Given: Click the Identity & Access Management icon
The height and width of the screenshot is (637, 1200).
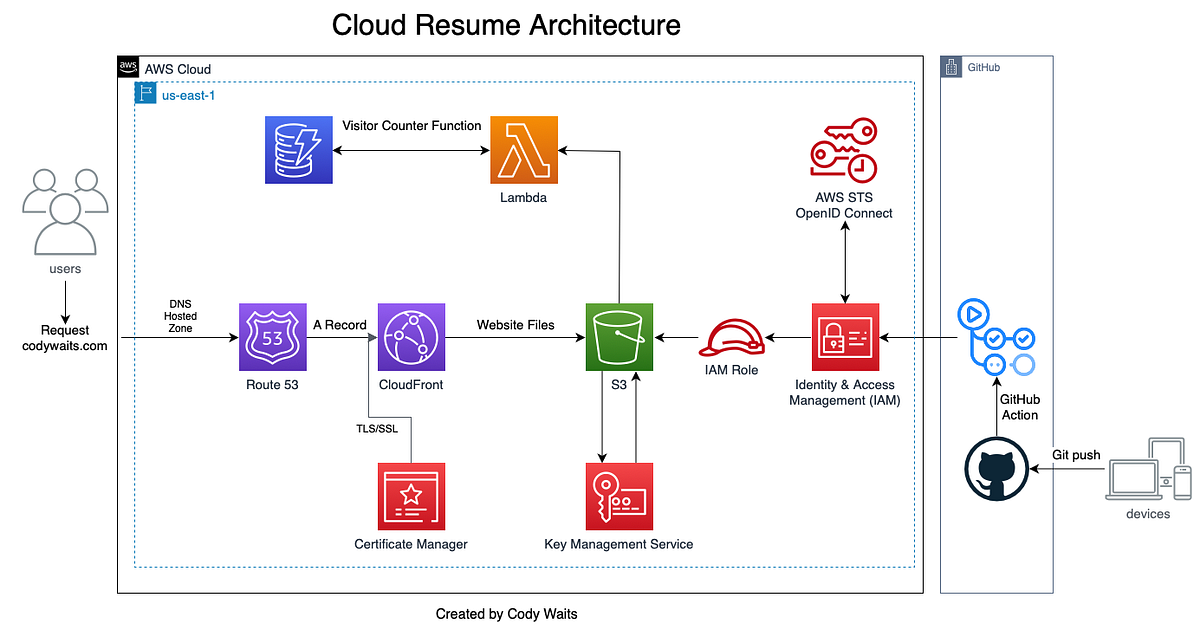Looking at the screenshot, I should coord(845,337).
